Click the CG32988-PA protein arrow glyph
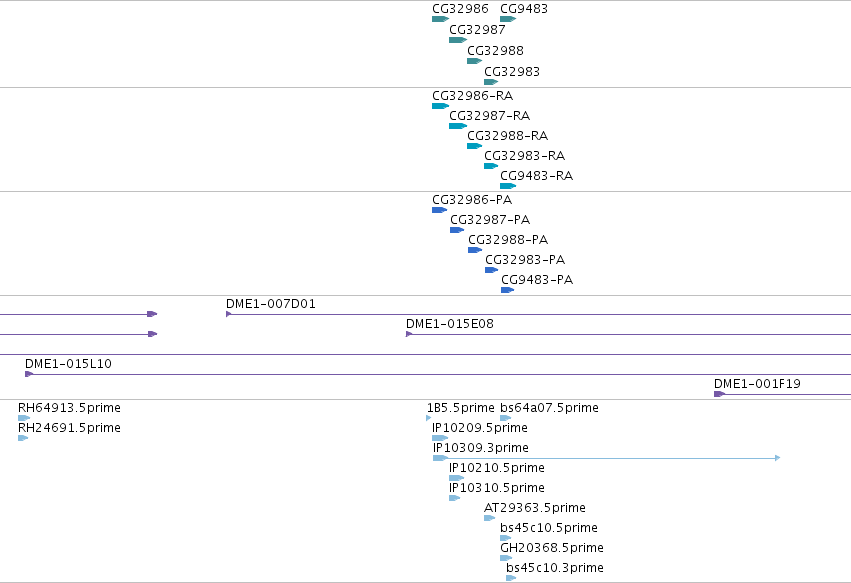The height and width of the screenshot is (583, 851). [475, 250]
